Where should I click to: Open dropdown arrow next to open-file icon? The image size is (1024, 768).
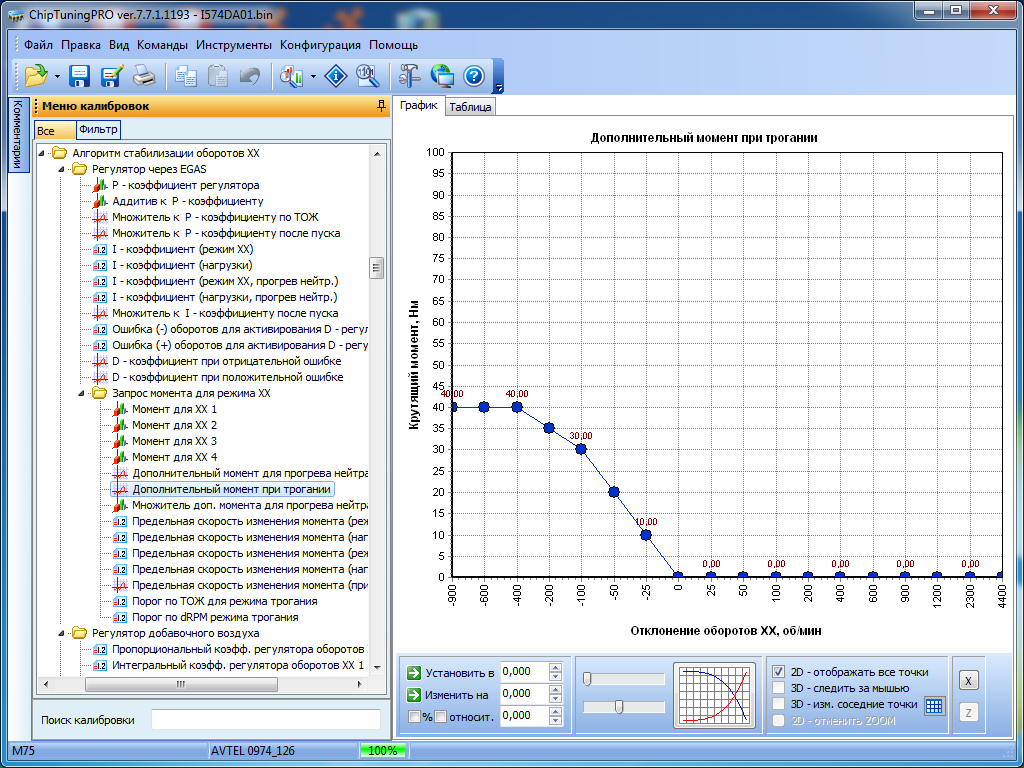click(58, 76)
